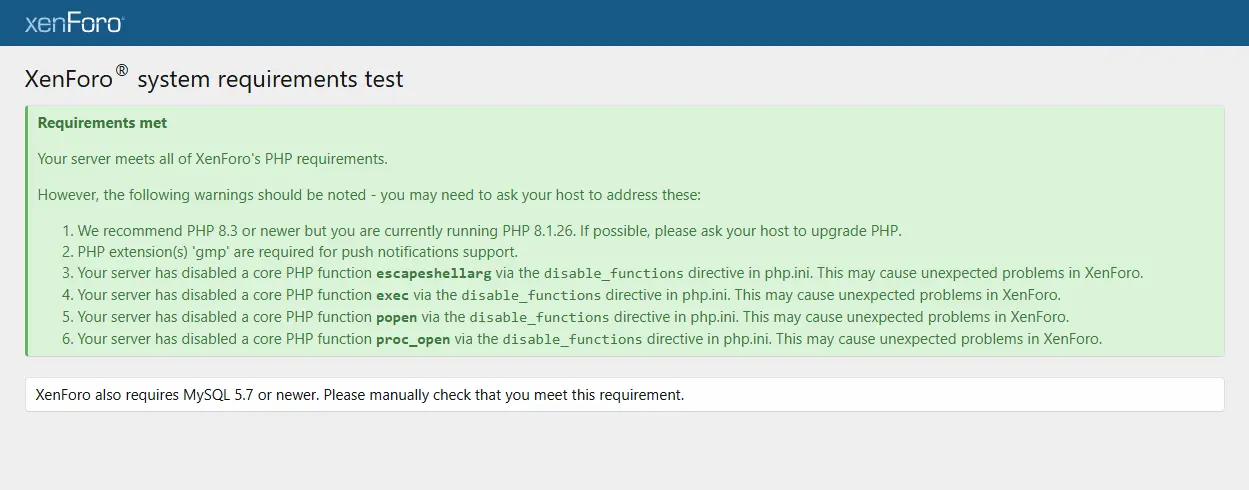Click the page title "system requirements test"
Viewport: 1249px width, 490px height.
[270, 79]
